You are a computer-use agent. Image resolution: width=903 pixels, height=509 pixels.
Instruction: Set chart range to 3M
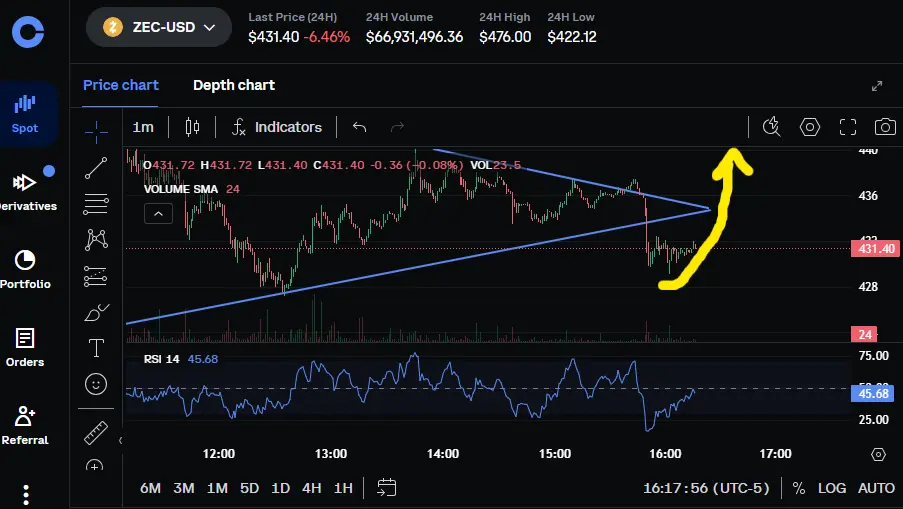[x=184, y=488]
